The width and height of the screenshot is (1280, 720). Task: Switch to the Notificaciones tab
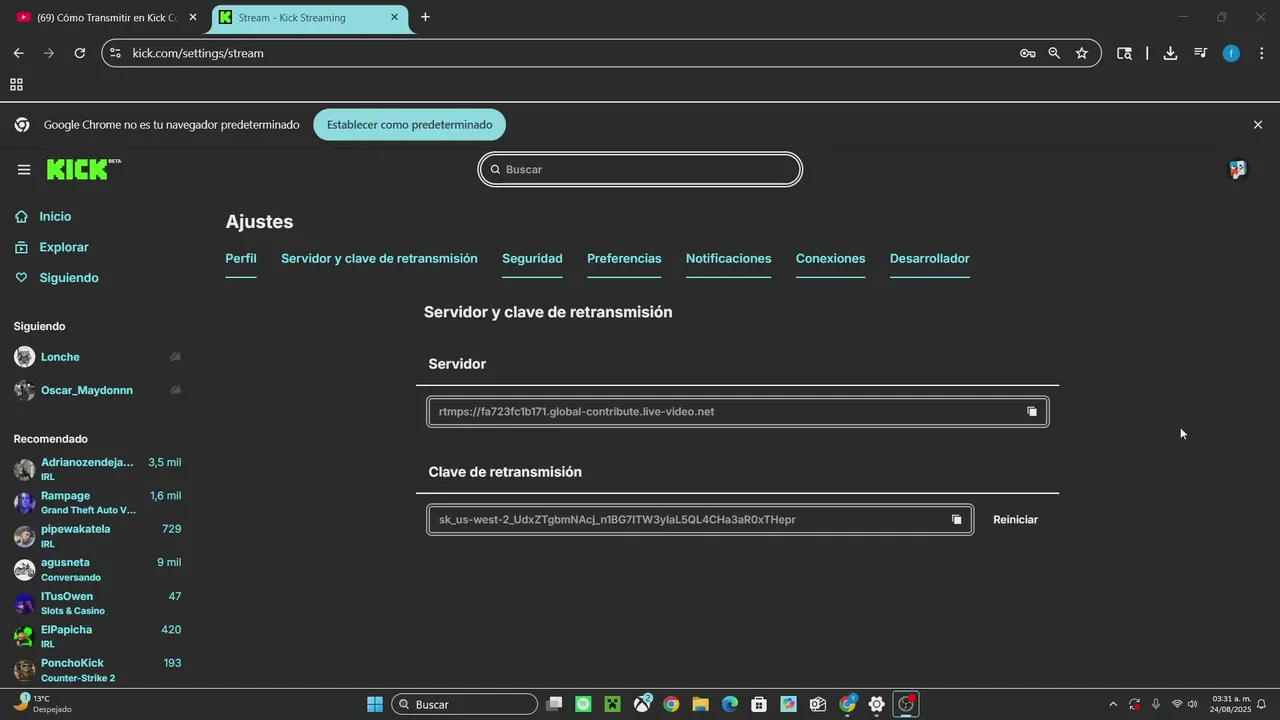[x=729, y=259]
